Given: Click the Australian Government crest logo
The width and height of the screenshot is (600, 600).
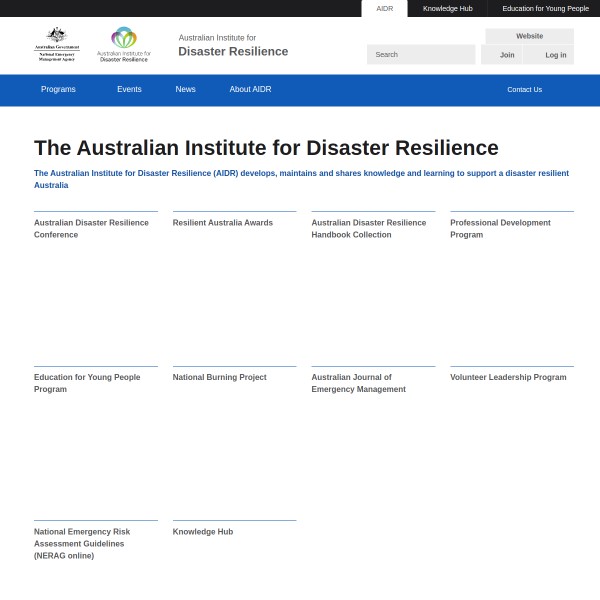Looking at the screenshot, I should [x=57, y=45].
